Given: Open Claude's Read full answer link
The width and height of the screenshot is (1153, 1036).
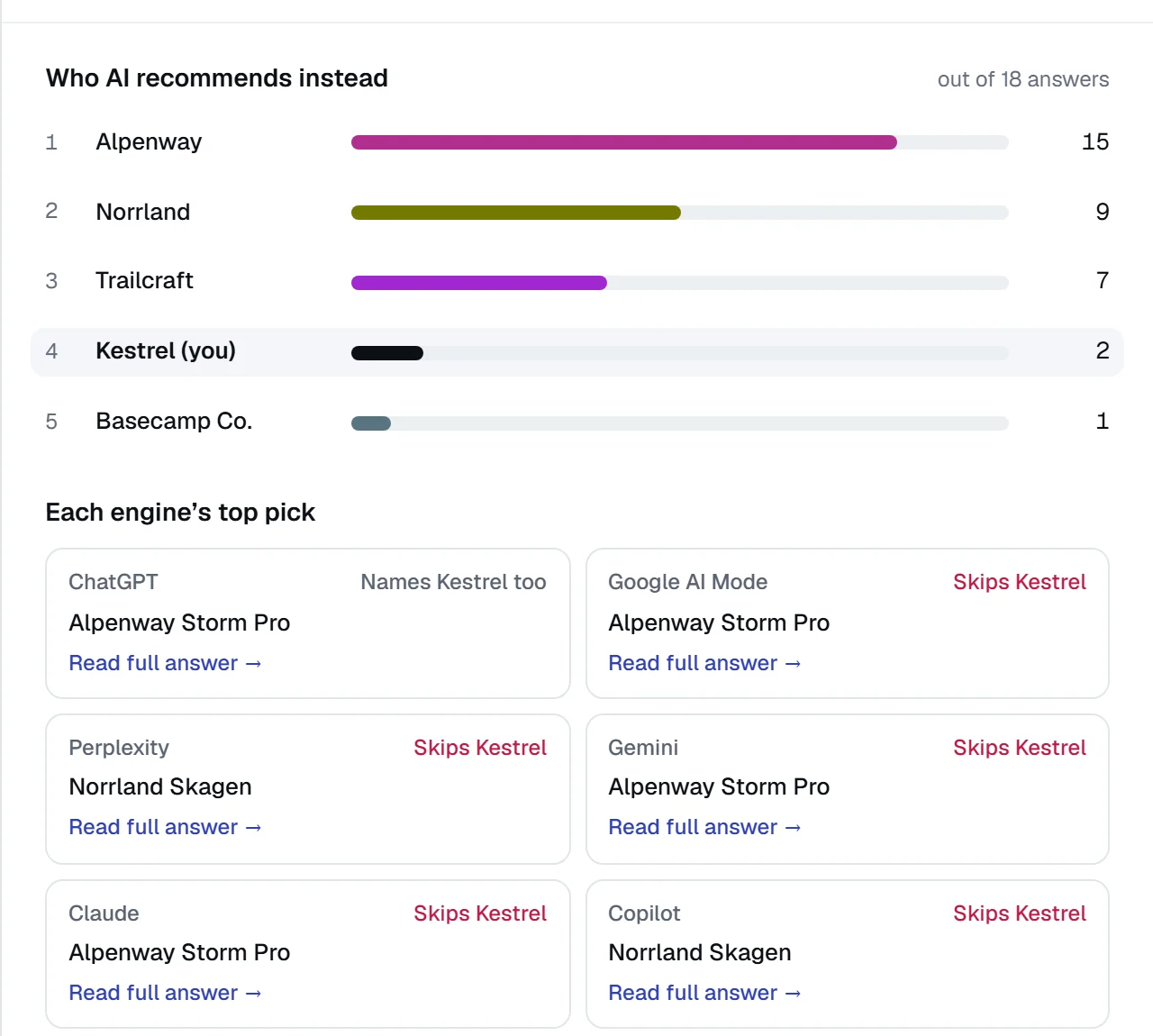Looking at the screenshot, I should 165,993.
